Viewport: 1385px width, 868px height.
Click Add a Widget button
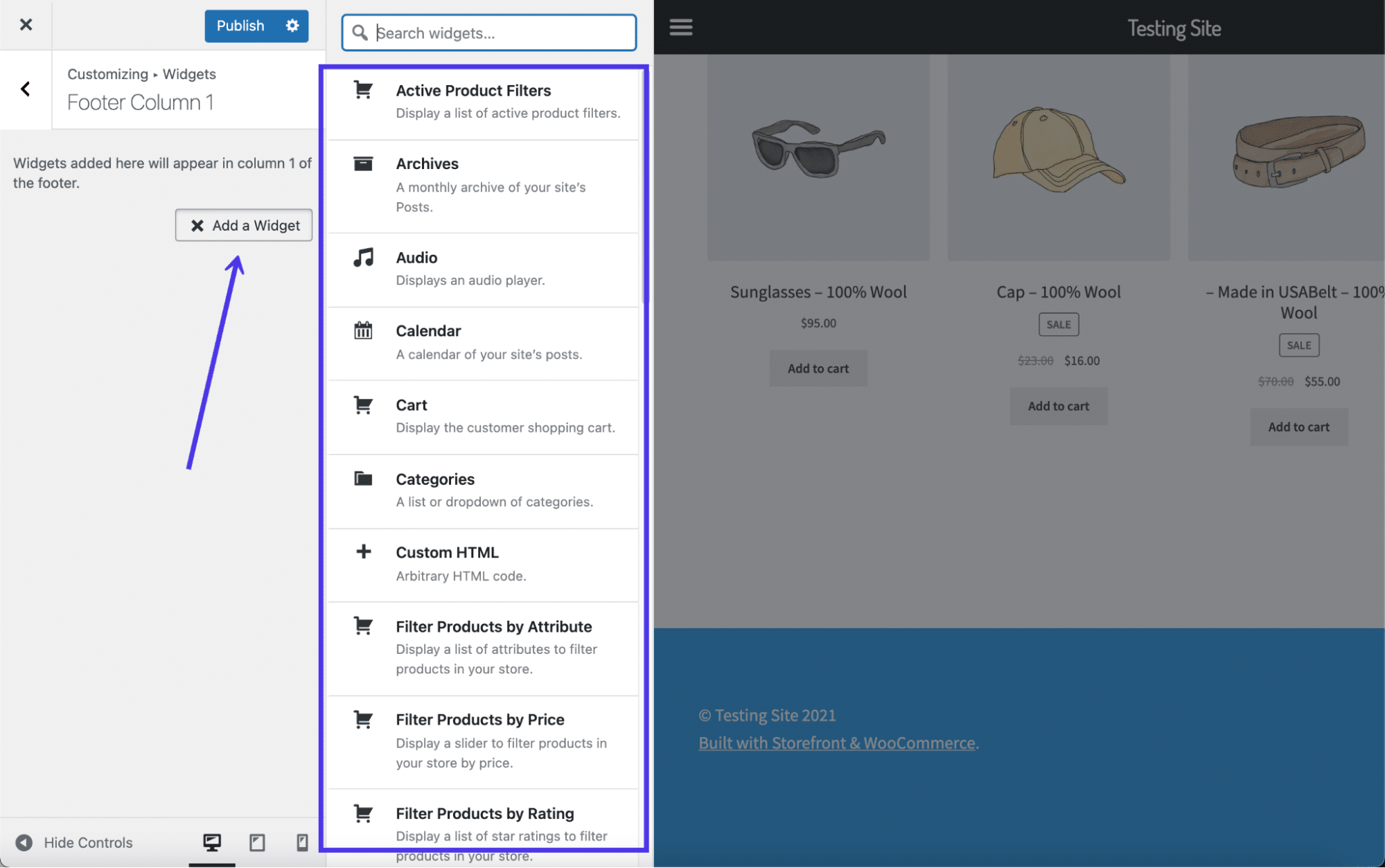[244, 223]
